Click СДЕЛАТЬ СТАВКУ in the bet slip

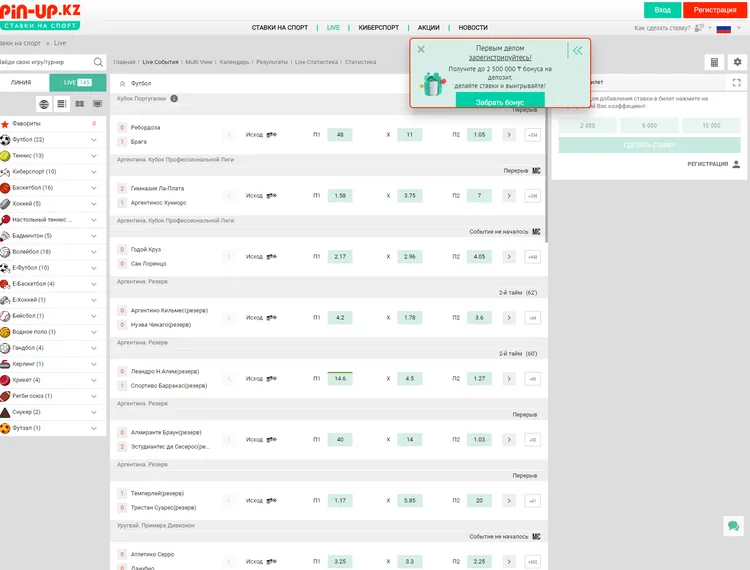(x=650, y=145)
